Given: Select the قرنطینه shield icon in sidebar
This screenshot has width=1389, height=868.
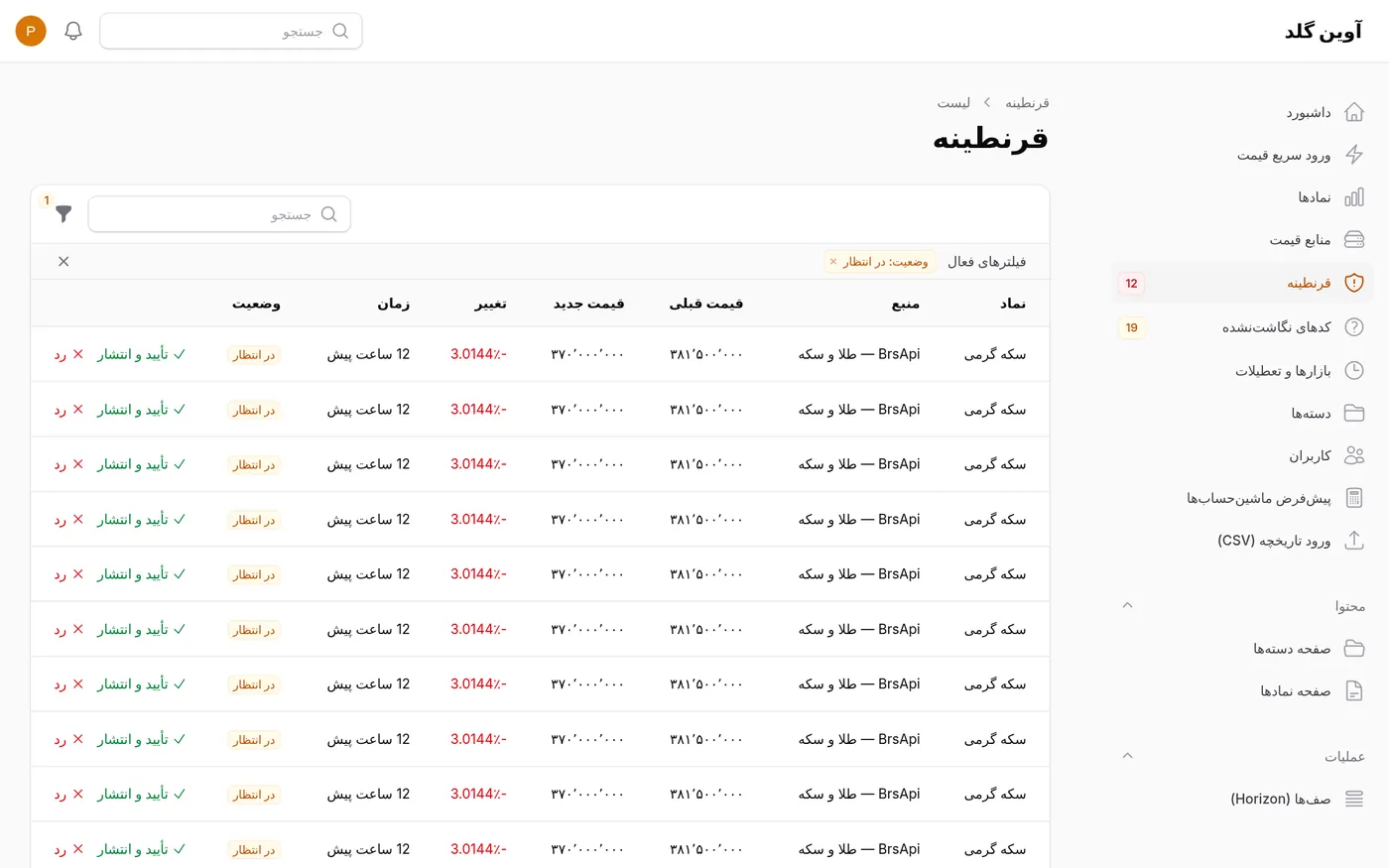Looking at the screenshot, I should click(1353, 283).
